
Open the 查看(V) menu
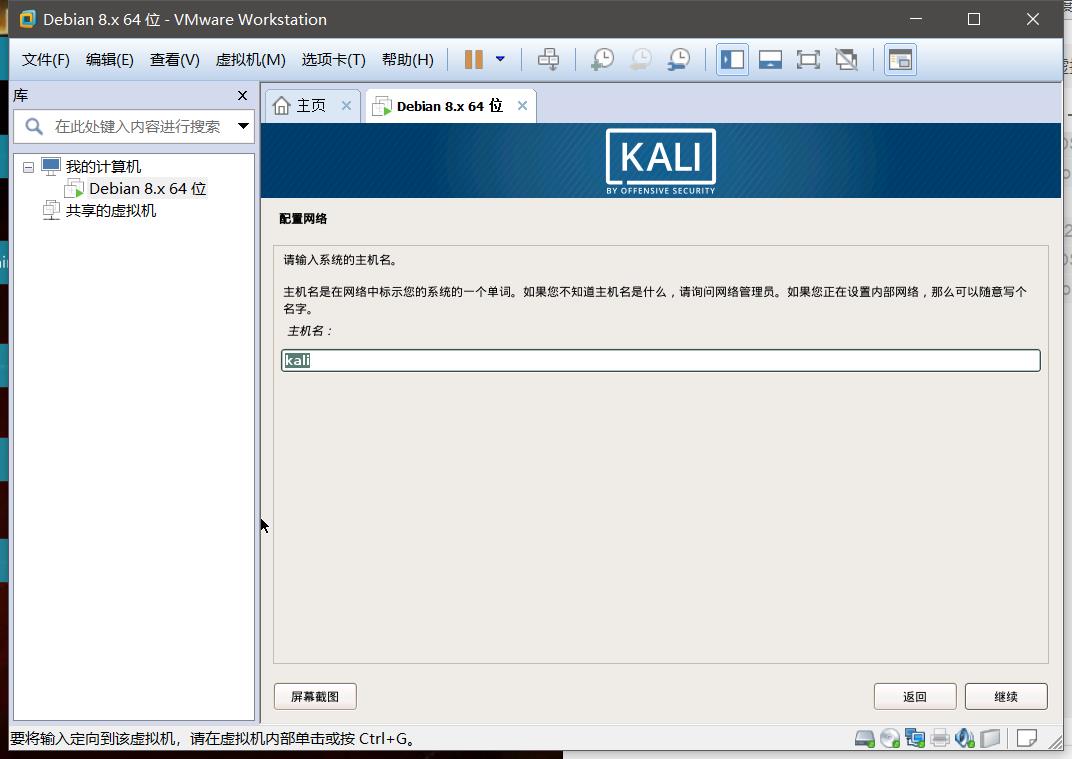point(174,59)
